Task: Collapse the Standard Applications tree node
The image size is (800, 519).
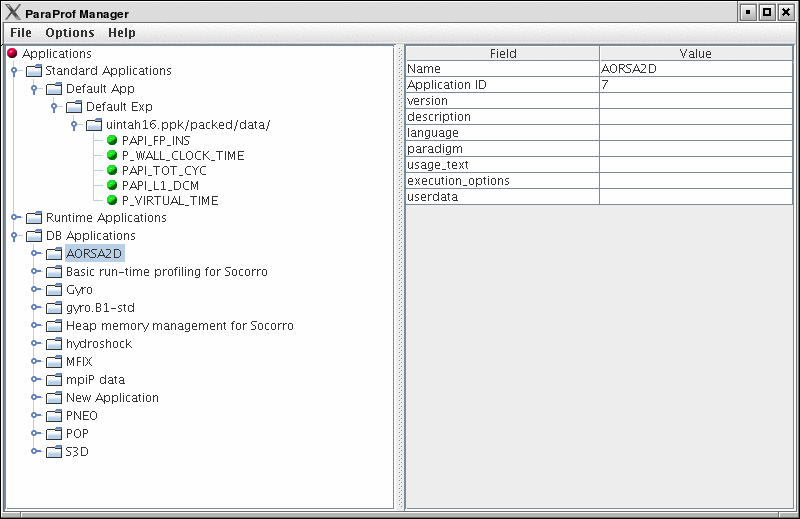Action: click(15, 71)
